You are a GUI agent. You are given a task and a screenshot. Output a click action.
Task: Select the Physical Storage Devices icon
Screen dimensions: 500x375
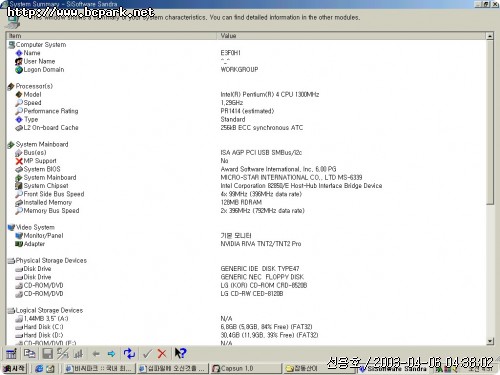coord(11,261)
